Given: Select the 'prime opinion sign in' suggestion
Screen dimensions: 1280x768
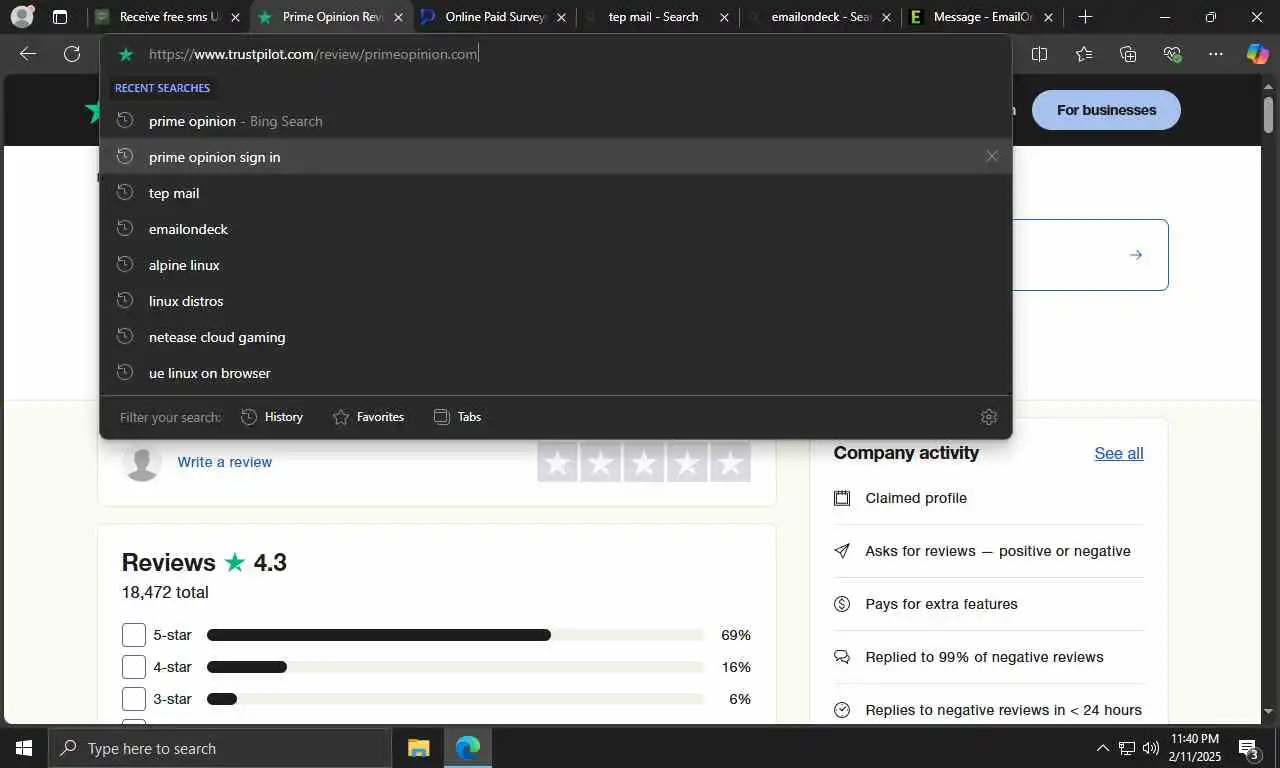Looking at the screenshot, I should point(556,157).
